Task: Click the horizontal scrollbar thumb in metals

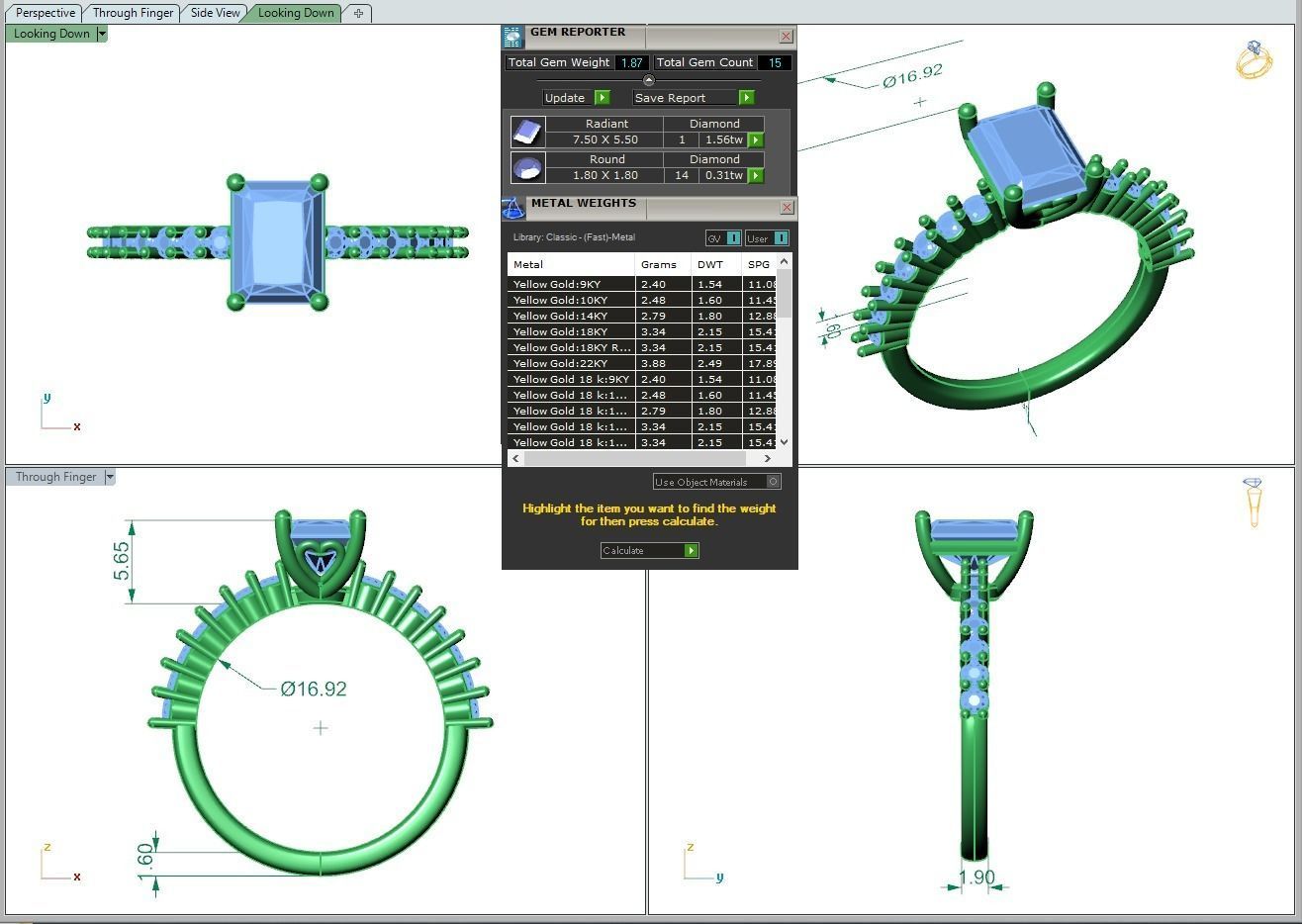Action: point(634,458)
